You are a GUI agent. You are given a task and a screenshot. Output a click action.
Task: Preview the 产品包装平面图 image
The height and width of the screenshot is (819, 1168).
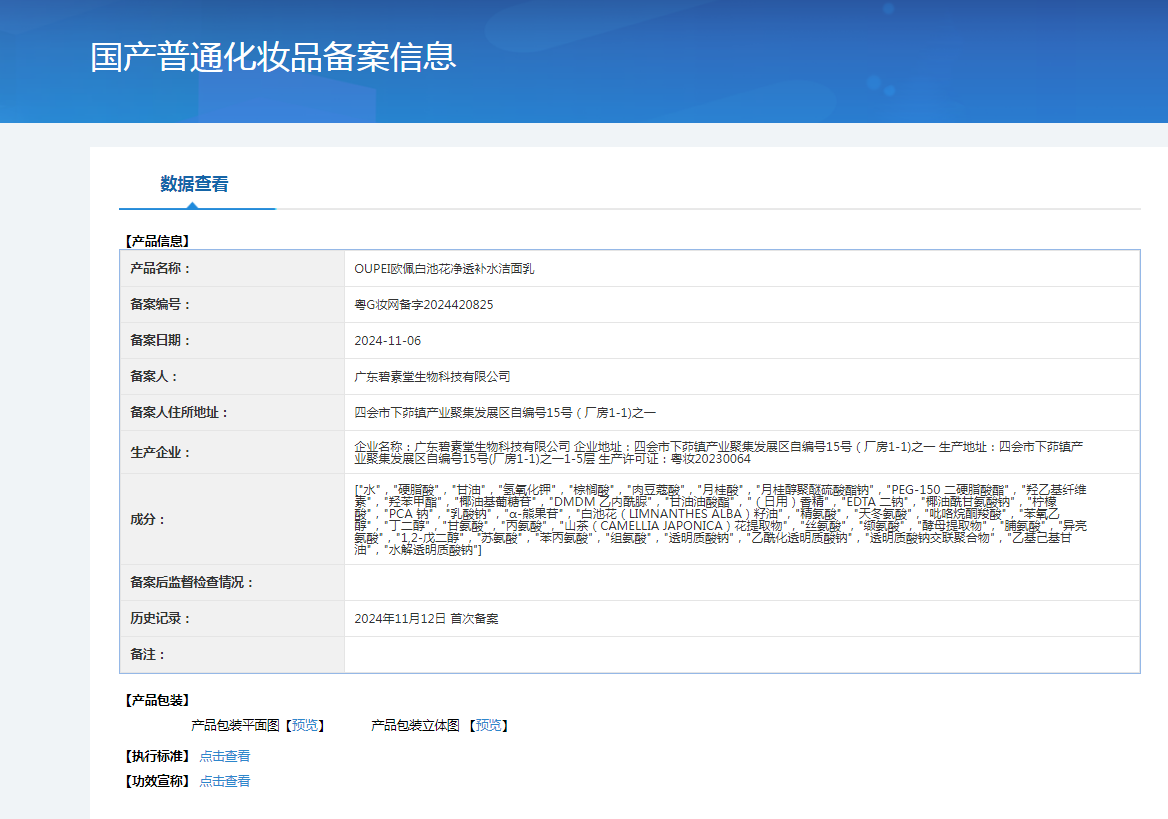tap(305, 725)
